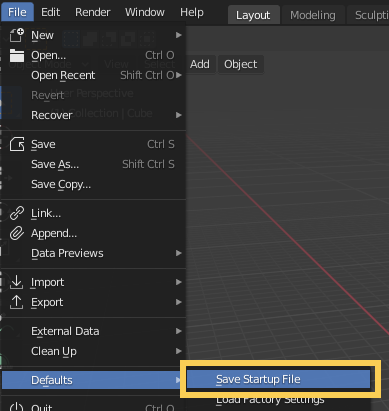The height and width of the screenshot is (411, 389).
Task: Click the Ctrl S shortcut text
Action: tap(161, 144)
